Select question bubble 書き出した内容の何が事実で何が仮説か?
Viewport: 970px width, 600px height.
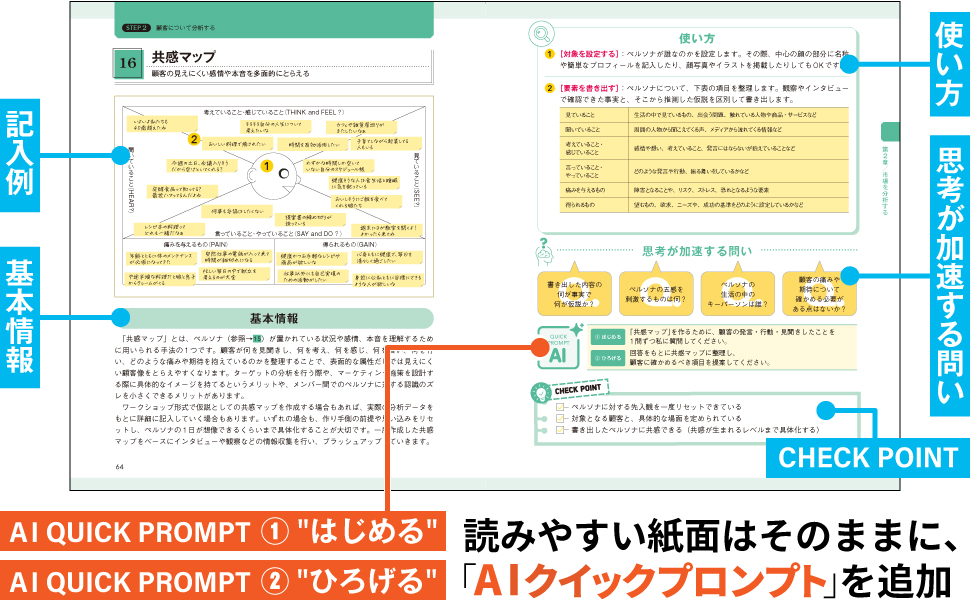click(574, 293)
